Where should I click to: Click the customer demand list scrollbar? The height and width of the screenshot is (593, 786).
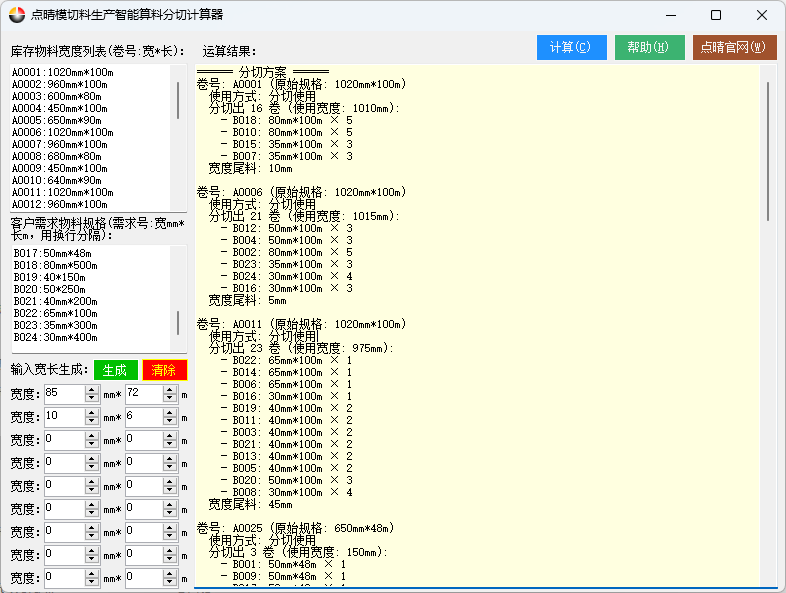coord(179,322)
